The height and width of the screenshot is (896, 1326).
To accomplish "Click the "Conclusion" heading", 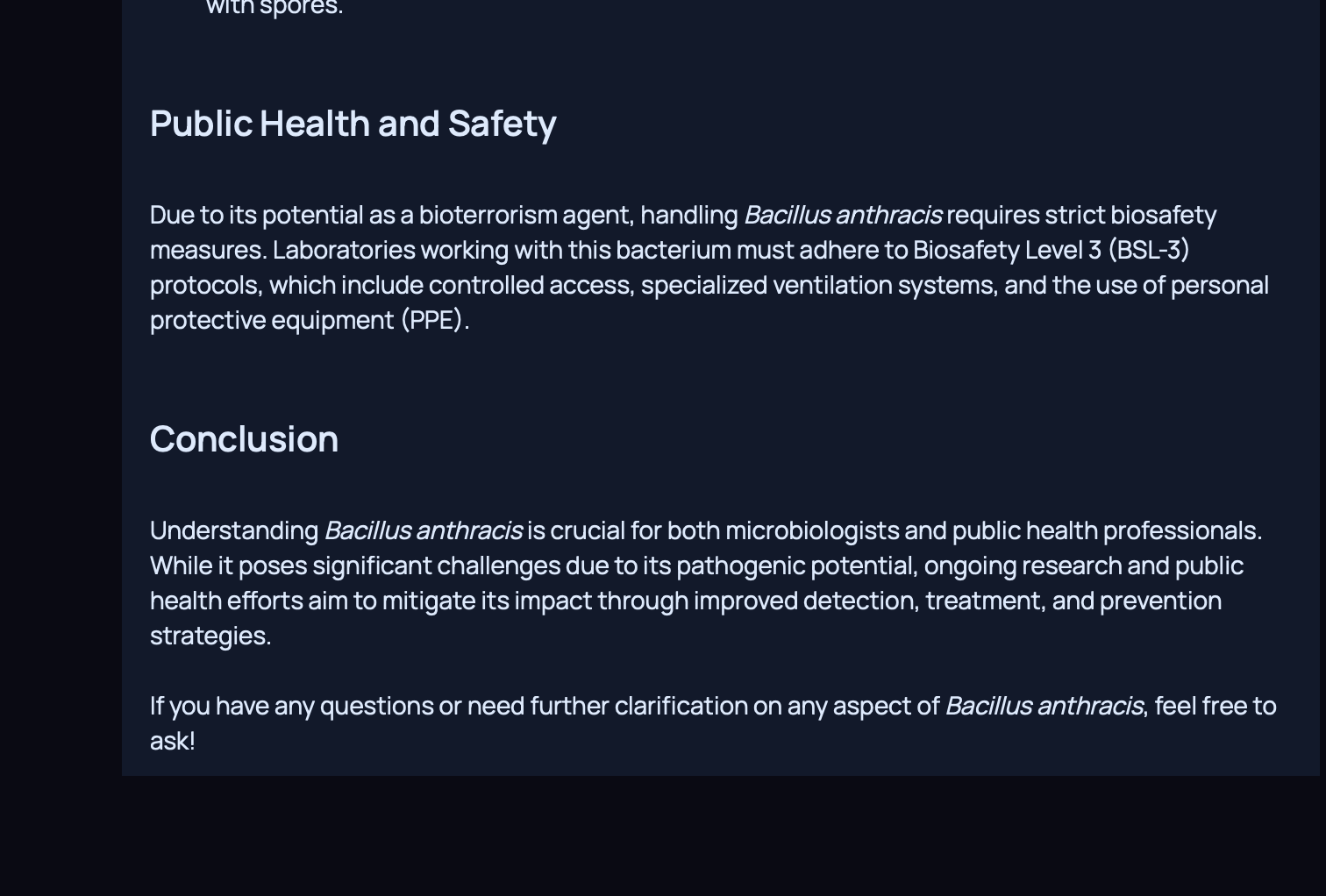I will pyautogui.click(x=244, y=439).
